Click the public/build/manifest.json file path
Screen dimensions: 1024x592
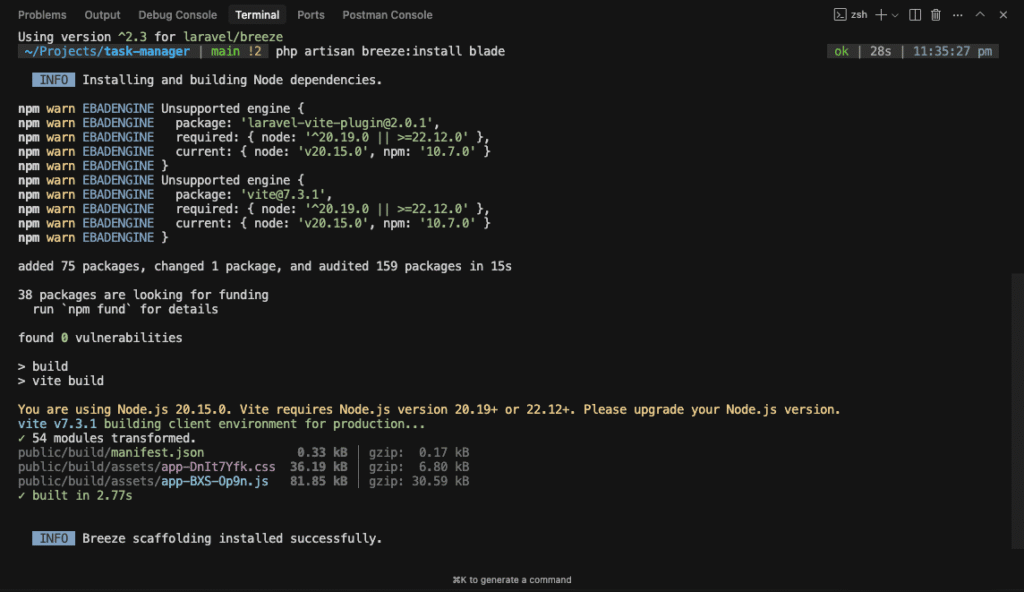pos(111,453)
